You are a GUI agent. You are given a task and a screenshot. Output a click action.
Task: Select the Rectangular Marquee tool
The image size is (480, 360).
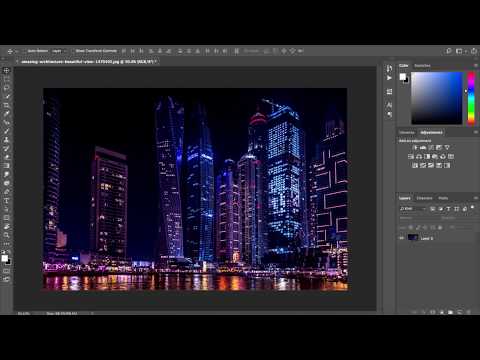tap(6, 79)
